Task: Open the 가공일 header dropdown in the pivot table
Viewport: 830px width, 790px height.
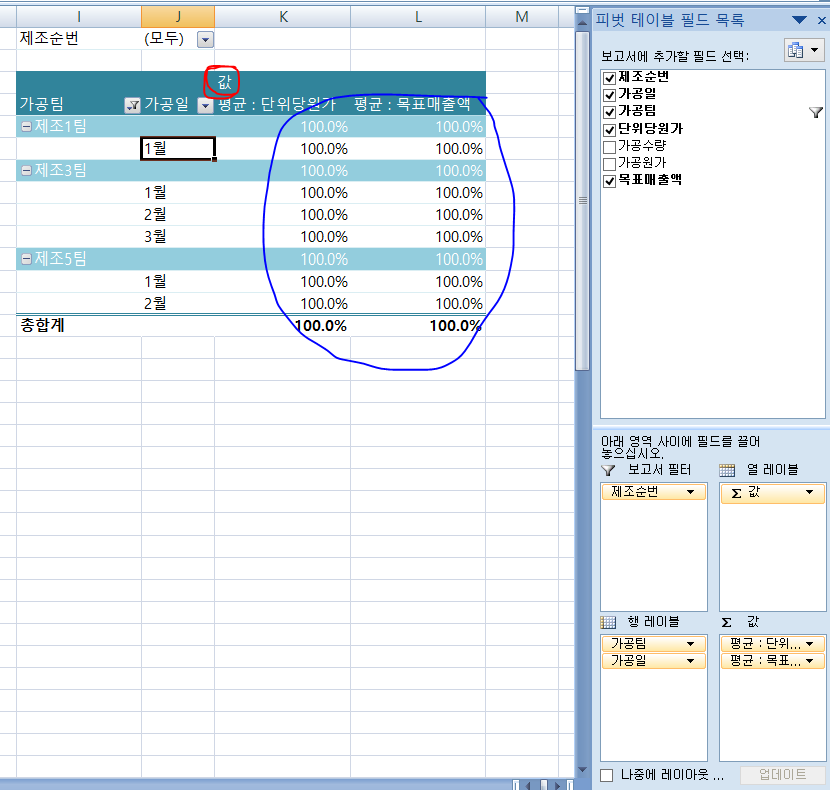Action: click(205, 105)
